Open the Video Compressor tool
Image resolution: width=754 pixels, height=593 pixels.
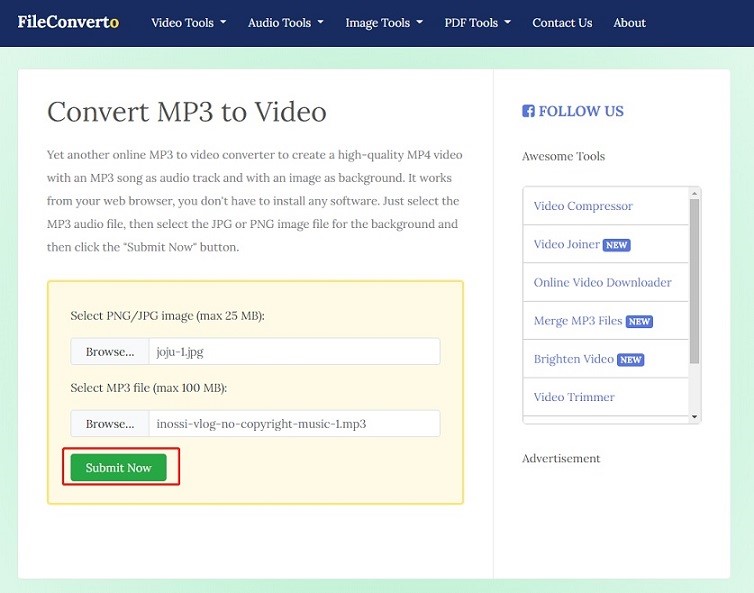tap(583, 206)
